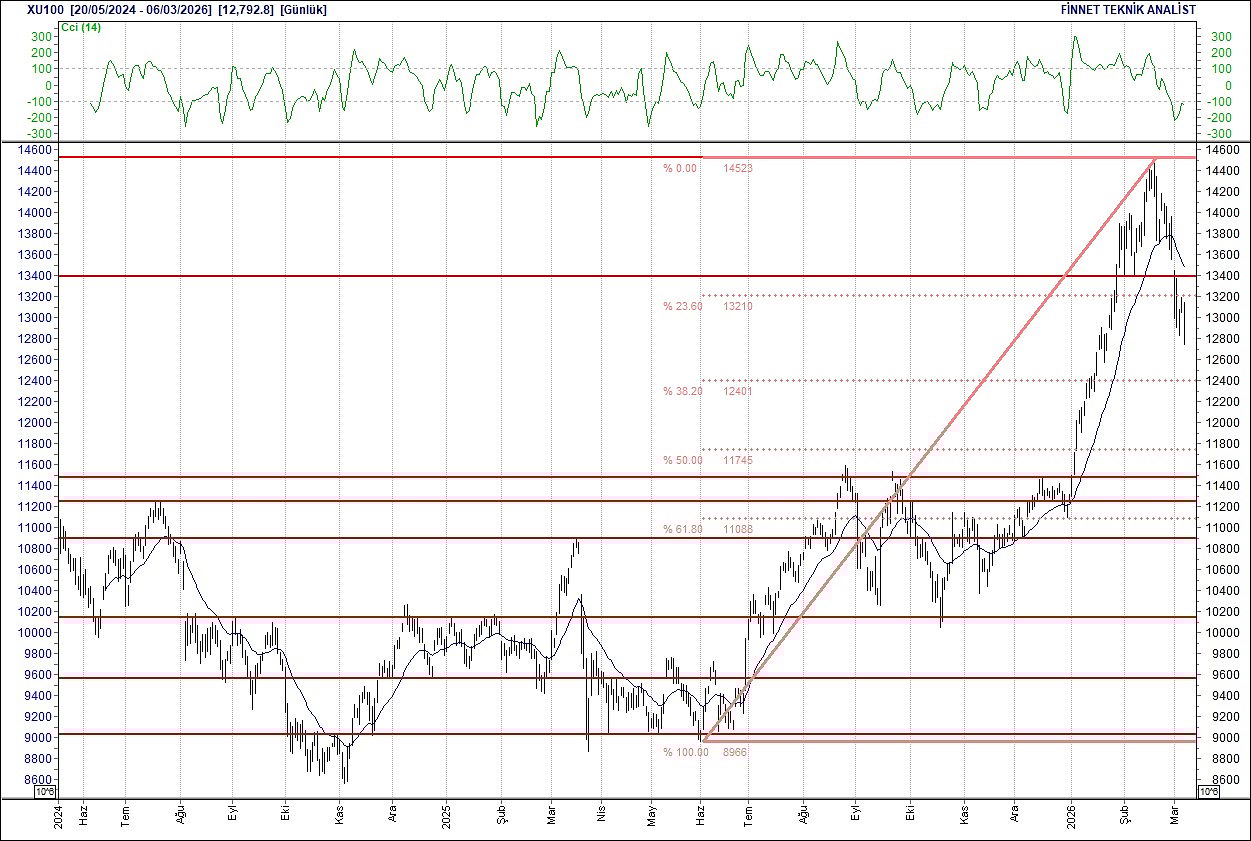
Task: Select the 2026 marker on the date axis
Action: 1073,817
